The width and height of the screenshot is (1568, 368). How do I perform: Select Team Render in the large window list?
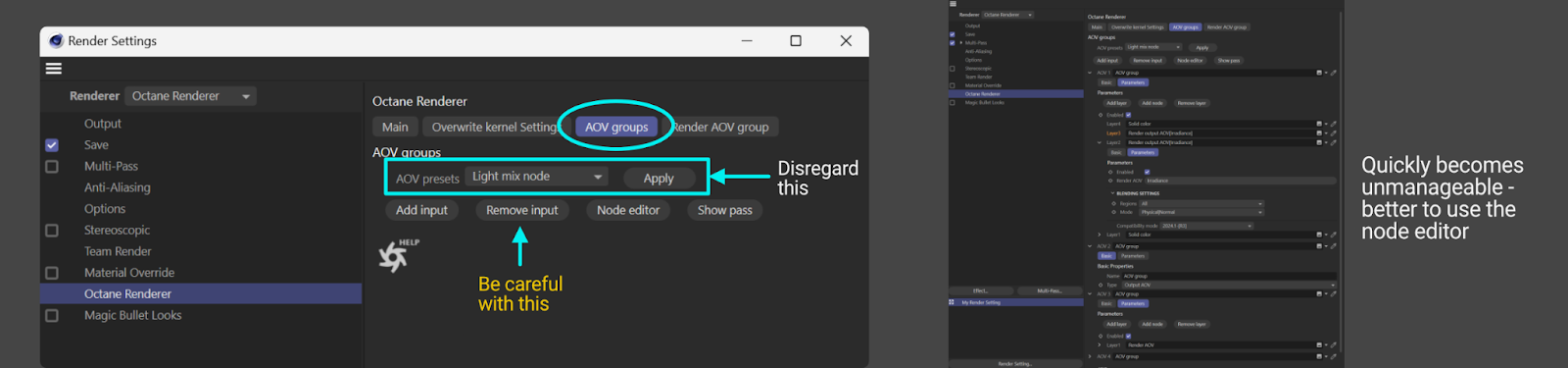118,251
